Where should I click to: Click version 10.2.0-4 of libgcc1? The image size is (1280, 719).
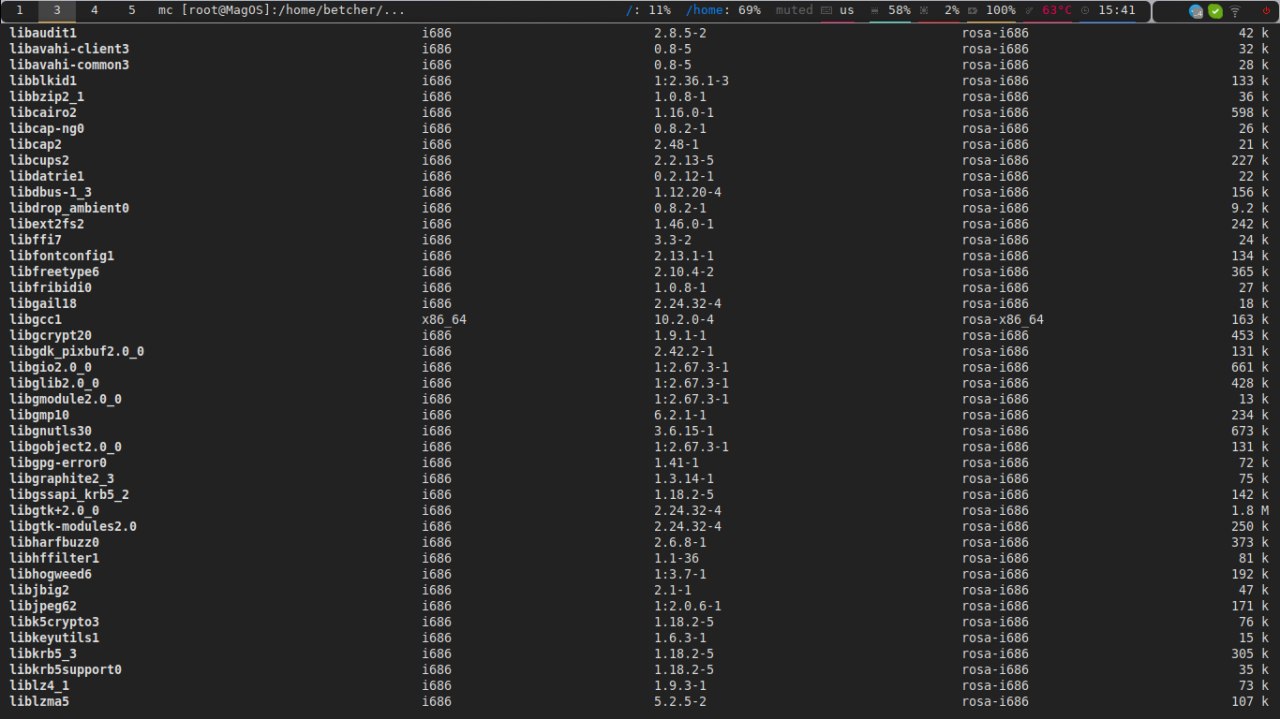684,320
